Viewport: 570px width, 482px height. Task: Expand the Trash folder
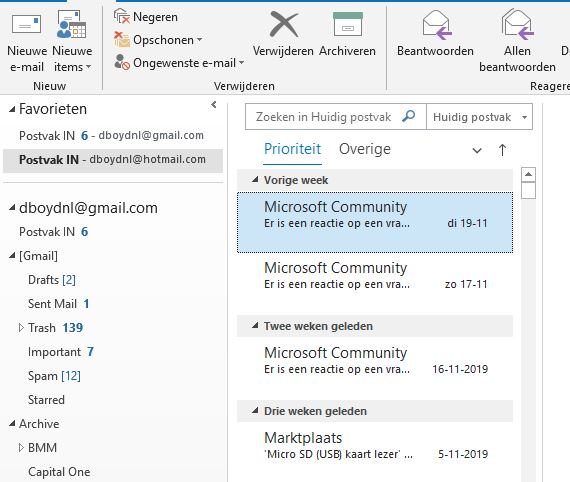point(21,328)
